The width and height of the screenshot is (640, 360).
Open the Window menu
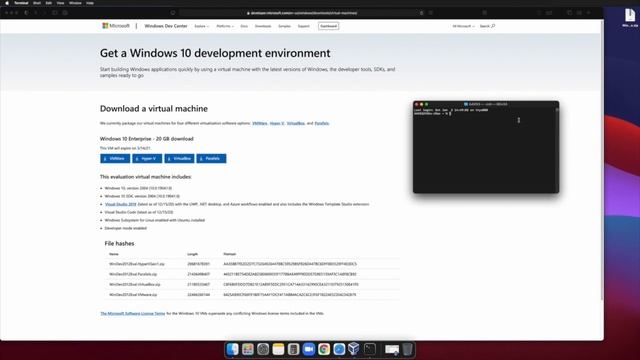tap(75, 3)
